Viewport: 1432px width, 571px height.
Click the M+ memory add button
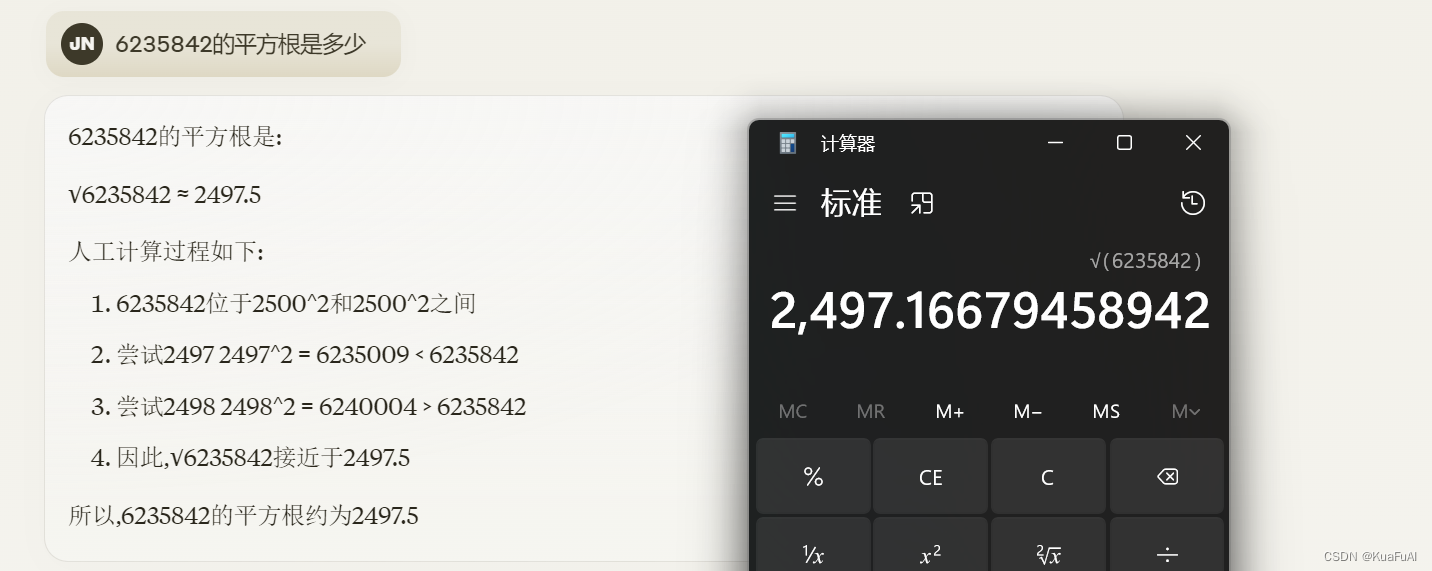[x=949, y=411]
